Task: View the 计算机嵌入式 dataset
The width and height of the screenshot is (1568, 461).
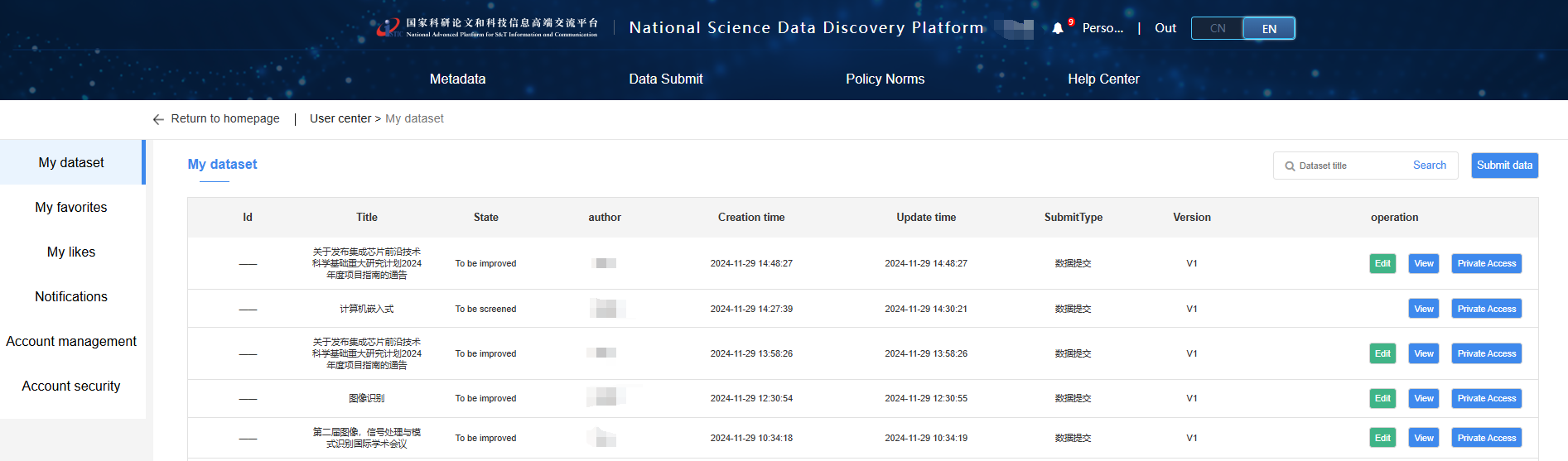Action: (1423, 310)
